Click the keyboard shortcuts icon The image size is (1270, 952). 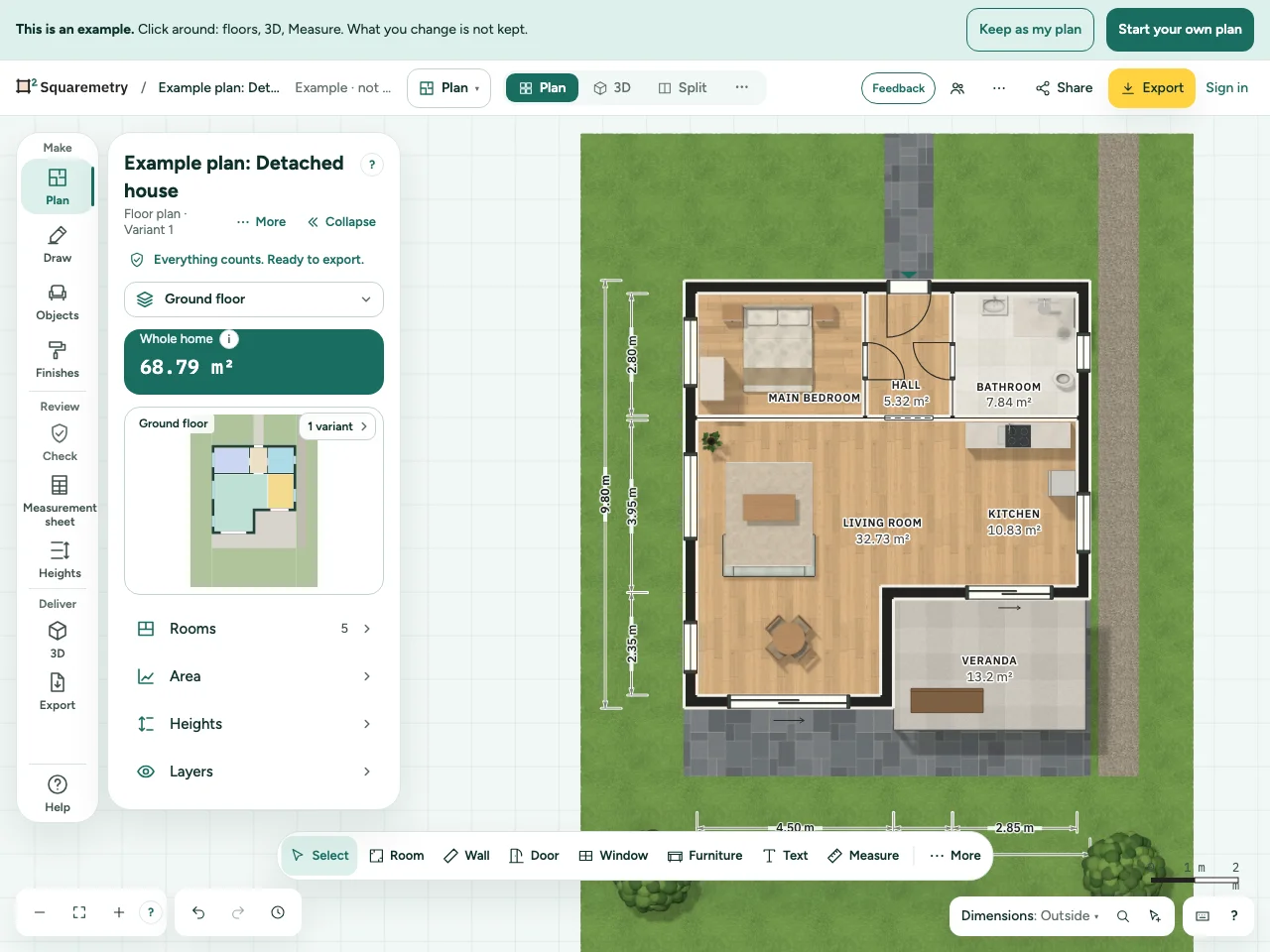pos(1203,916)
